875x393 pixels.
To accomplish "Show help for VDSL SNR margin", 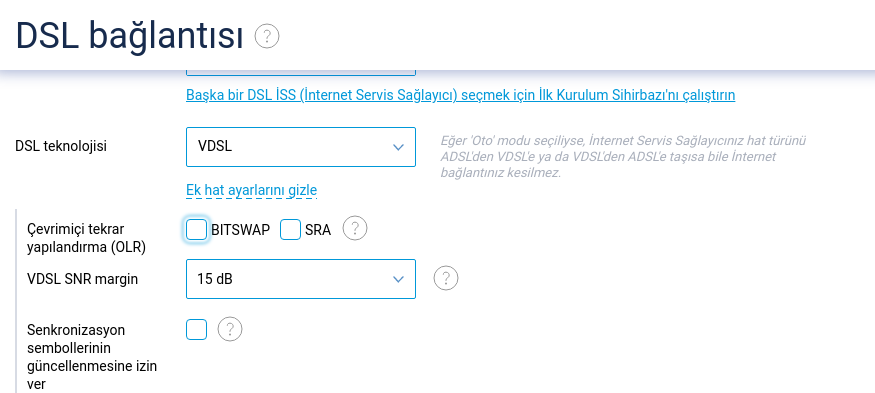I will click(446, 278).
